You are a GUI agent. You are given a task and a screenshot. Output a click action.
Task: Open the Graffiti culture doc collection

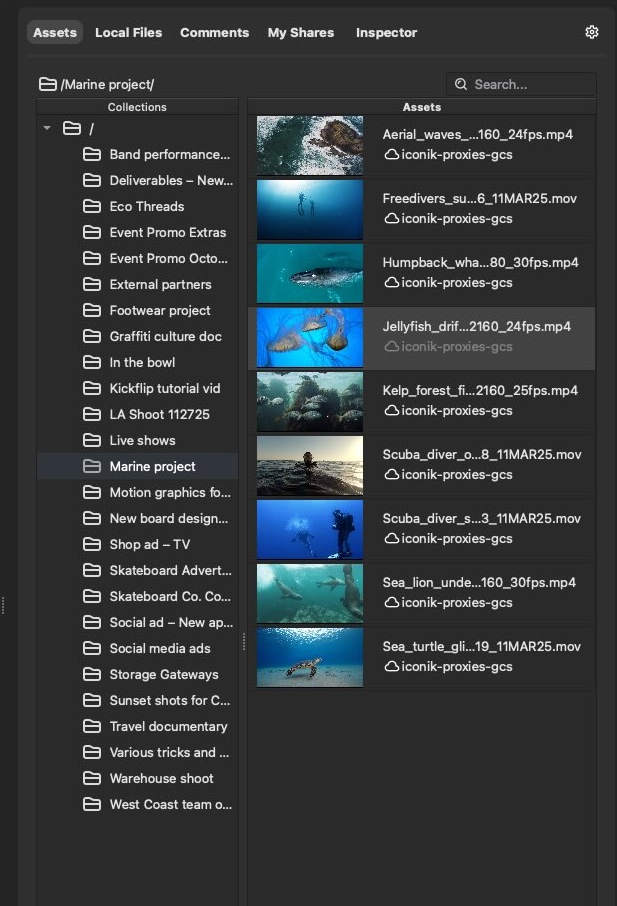tap(165, 337)
